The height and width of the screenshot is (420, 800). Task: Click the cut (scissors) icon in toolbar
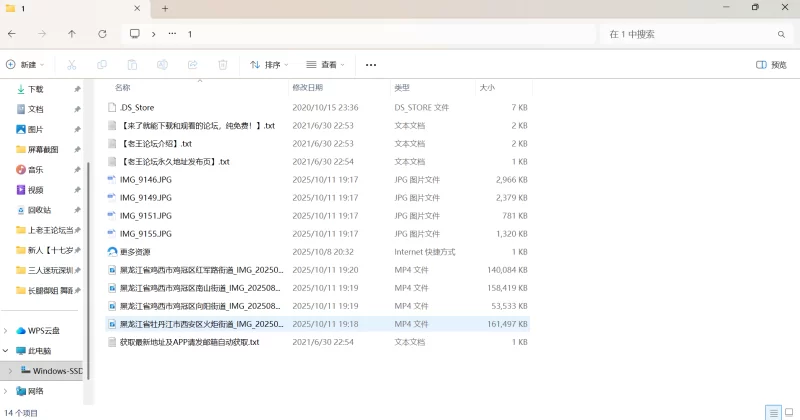click(72, 65)
